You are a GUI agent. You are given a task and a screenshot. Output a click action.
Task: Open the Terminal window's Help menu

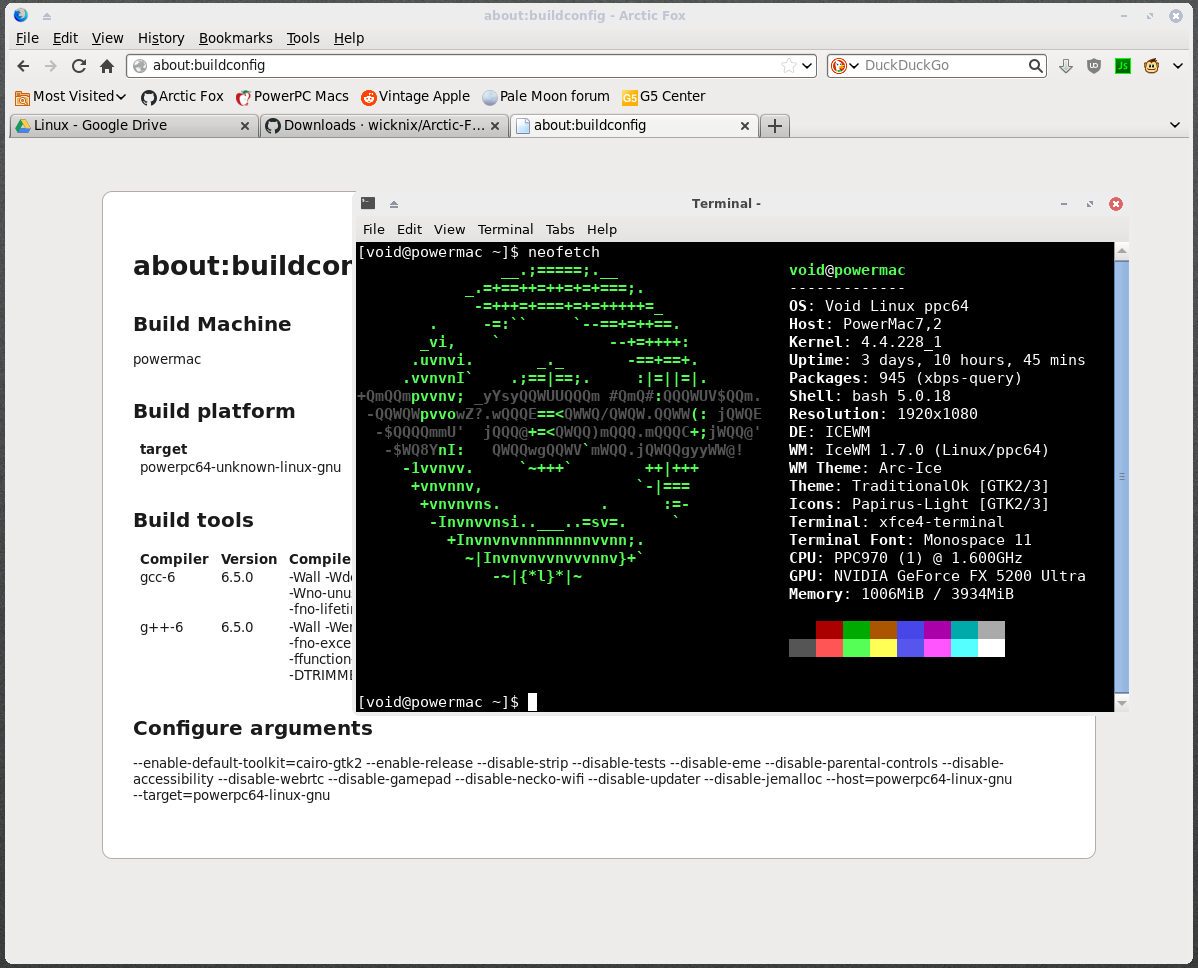(x=601, y=229)
